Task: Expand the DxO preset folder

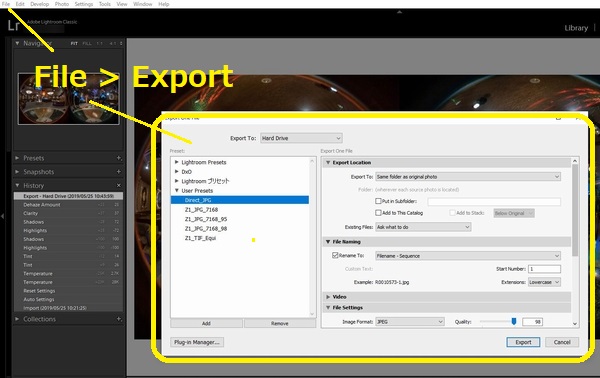Action: pyautogui.click(x=176, y=171)
